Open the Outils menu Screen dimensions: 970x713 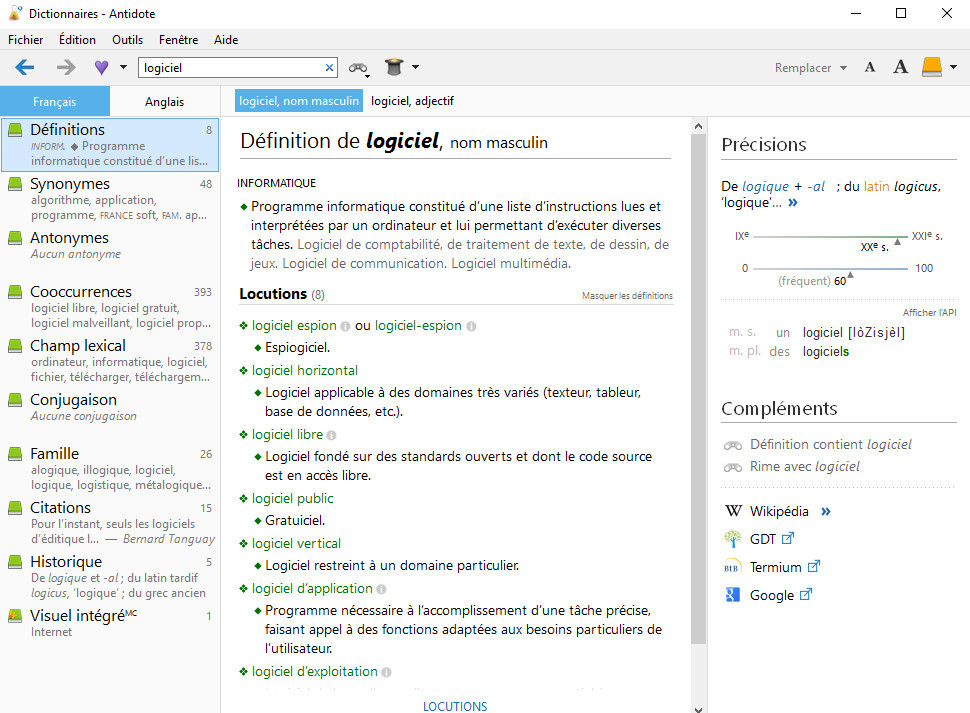click(127, 40)
